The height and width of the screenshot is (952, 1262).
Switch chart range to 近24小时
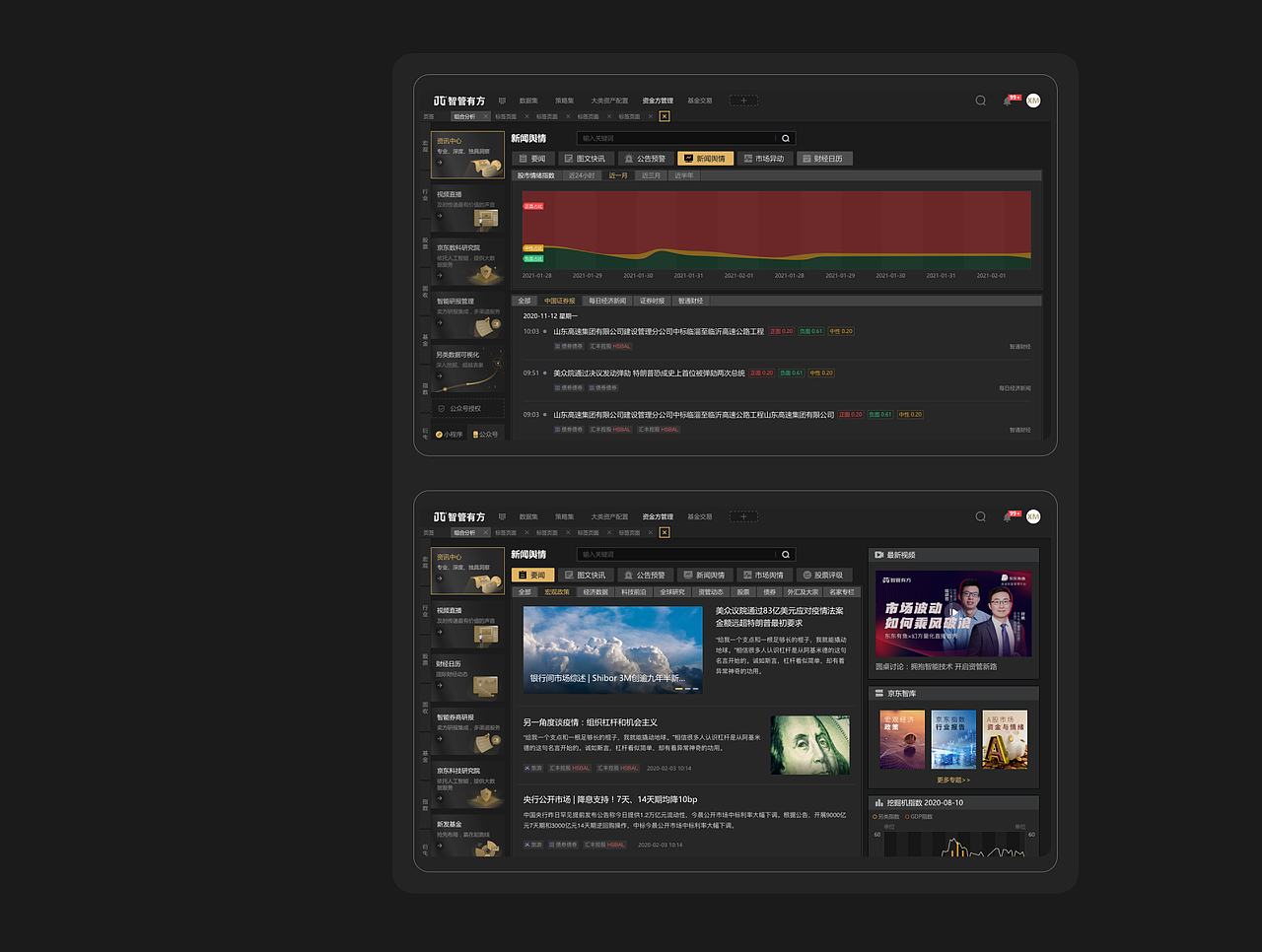pos(582,175)
